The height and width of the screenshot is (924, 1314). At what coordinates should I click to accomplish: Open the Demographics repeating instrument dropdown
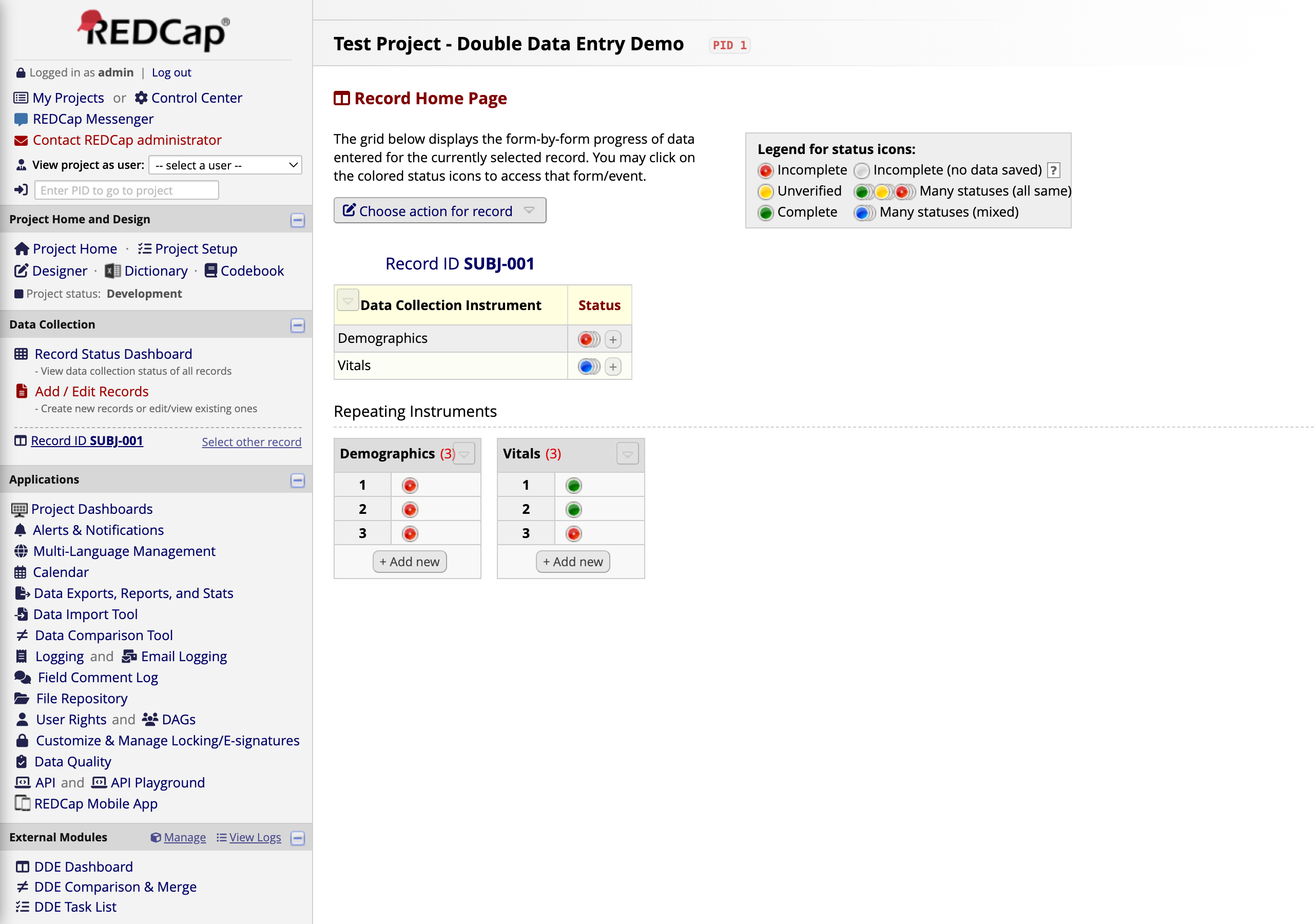[464, 454]
